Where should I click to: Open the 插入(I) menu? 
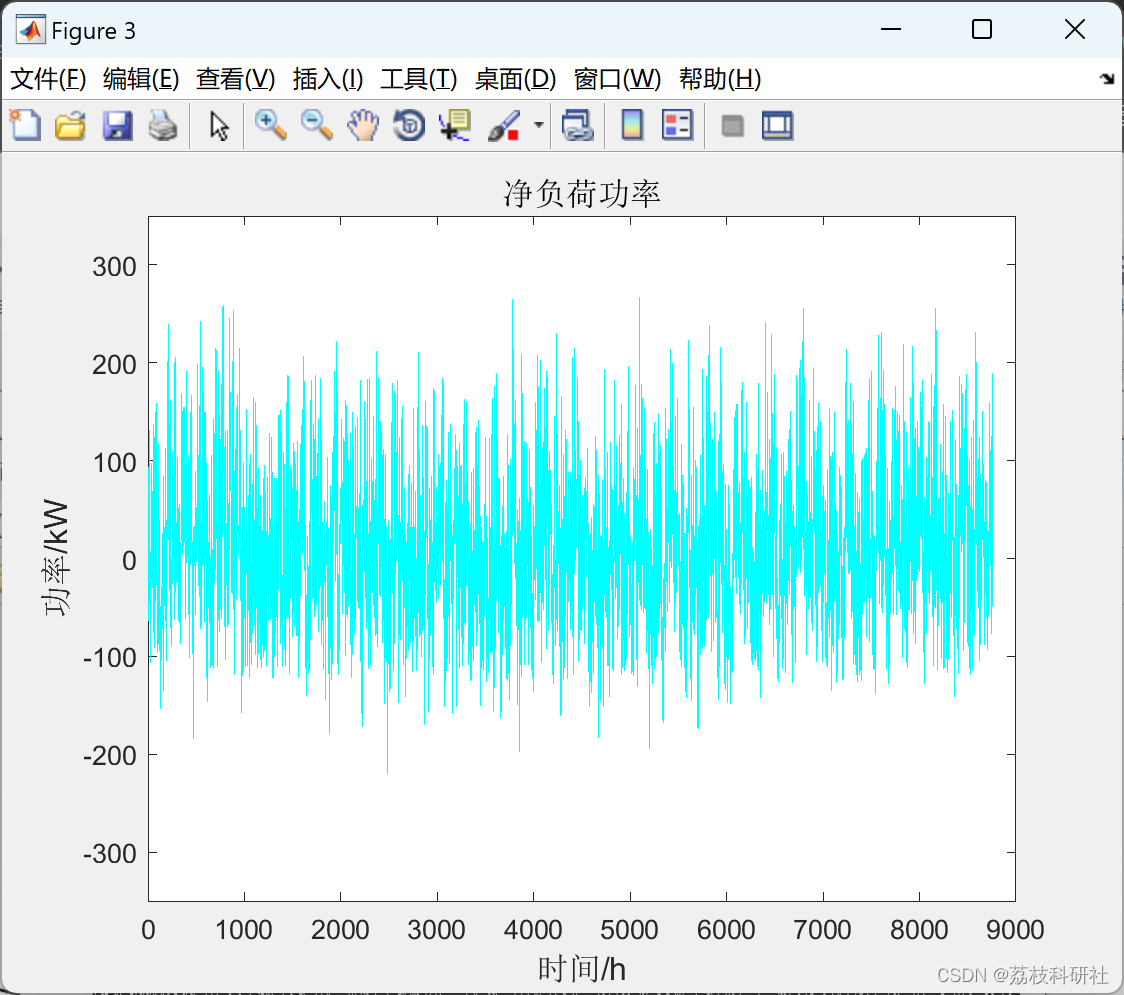328,79
